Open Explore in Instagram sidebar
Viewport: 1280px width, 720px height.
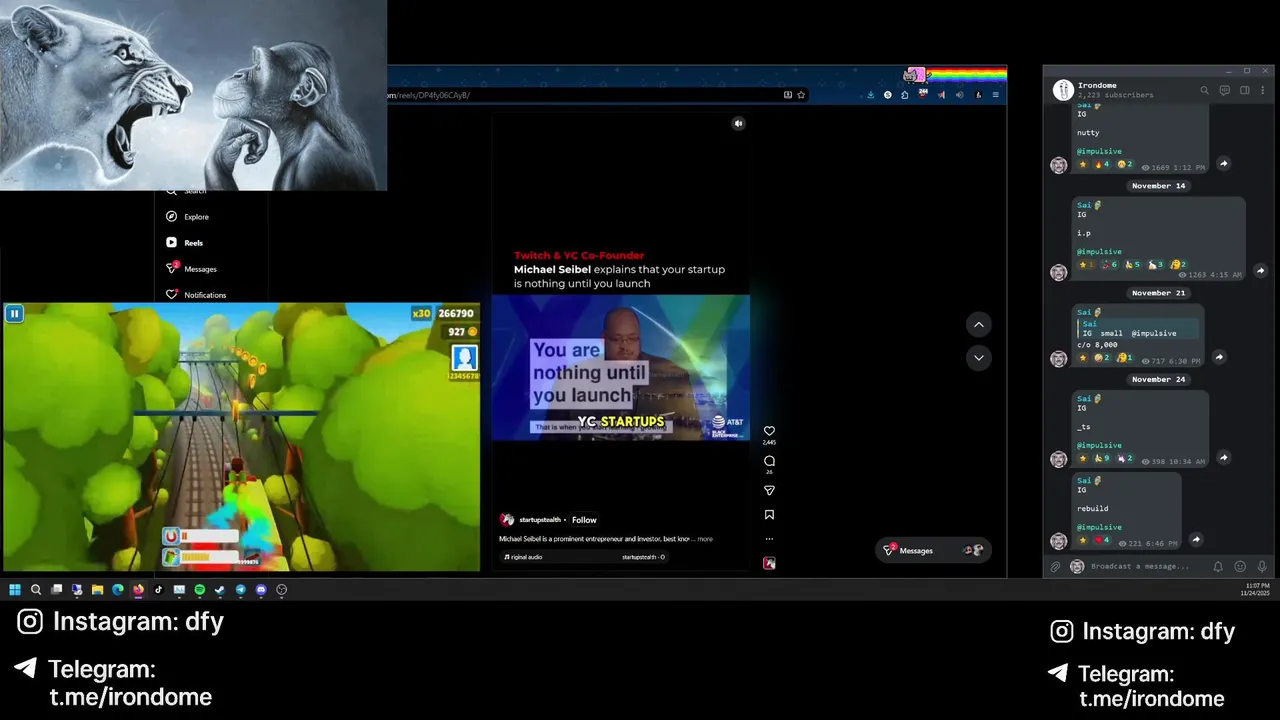pos(188,217)
